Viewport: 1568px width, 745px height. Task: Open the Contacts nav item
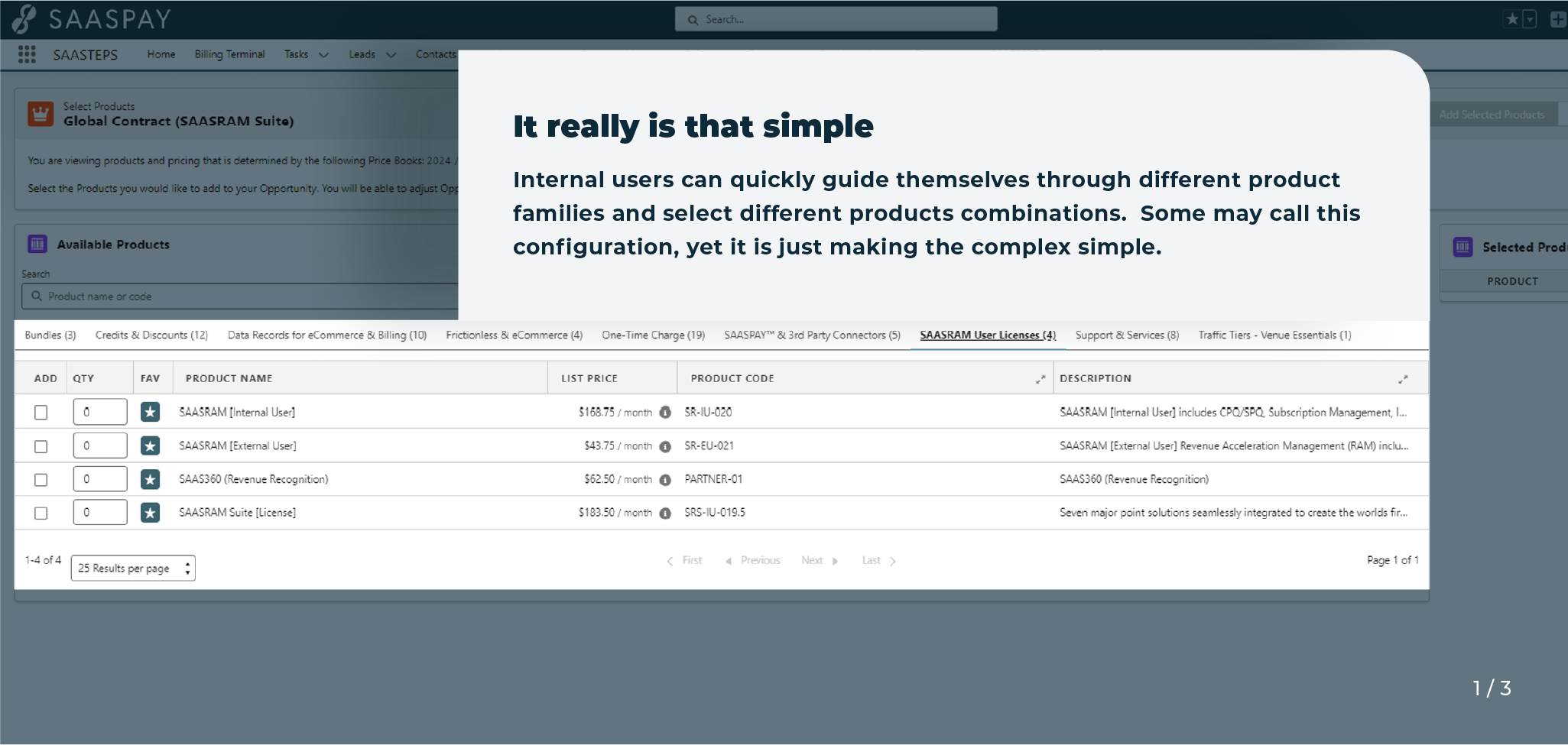pyautogui.click(x=436, y=54)
